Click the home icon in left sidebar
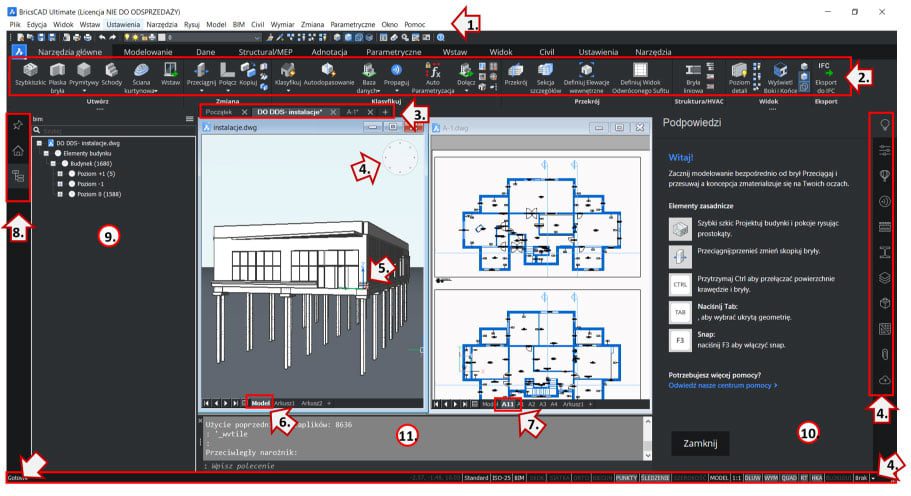The height and width of the screenshot is (496, 911). click(x=18, y=151)
